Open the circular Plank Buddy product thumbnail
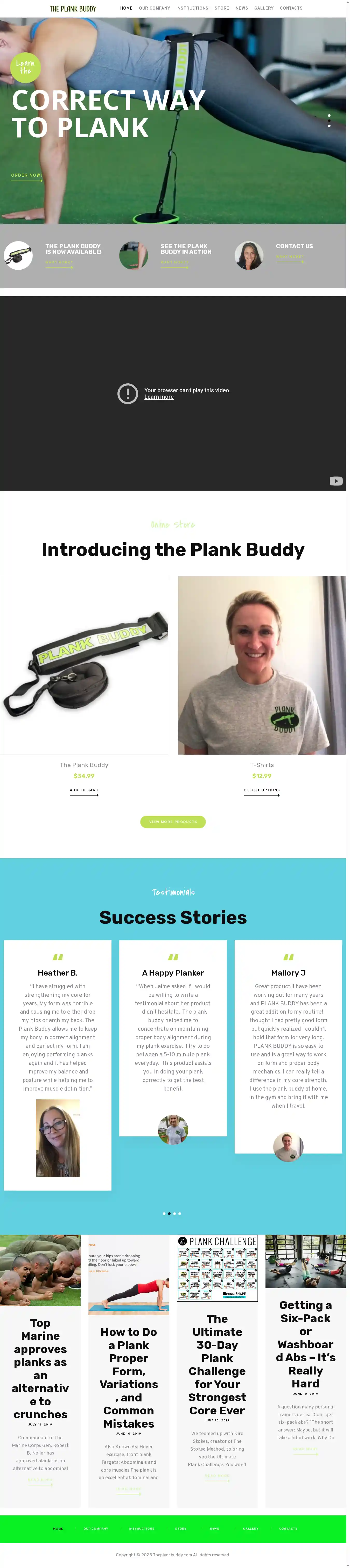 [x=18, y=256]
